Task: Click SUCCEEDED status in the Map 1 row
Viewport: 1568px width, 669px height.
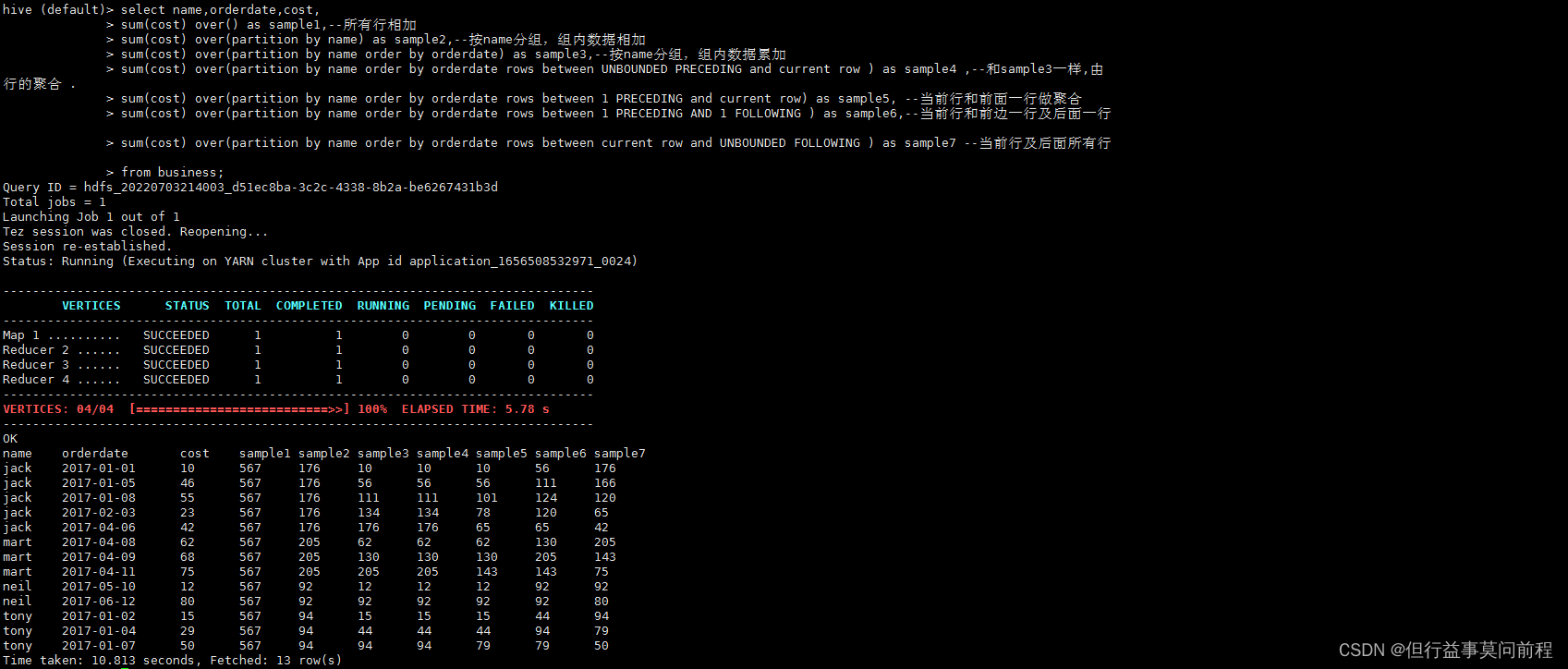Action: [x=176, y=335]
